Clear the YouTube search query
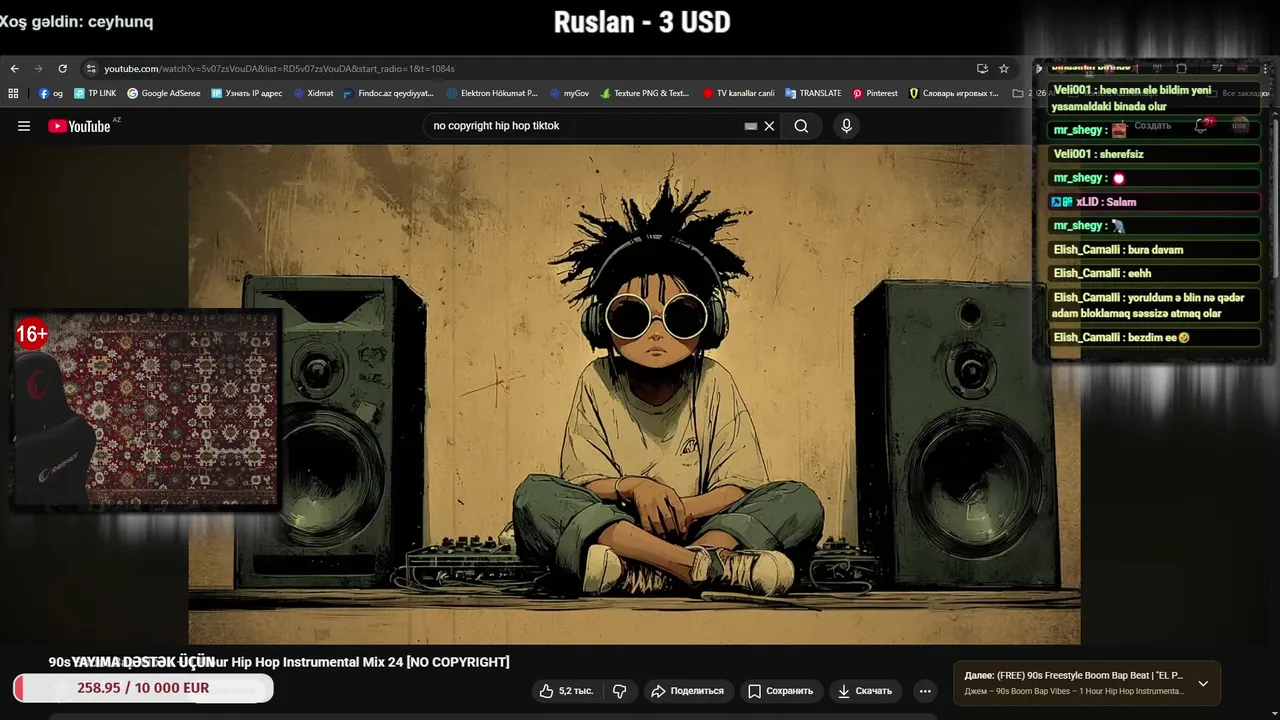 (769, 126)
